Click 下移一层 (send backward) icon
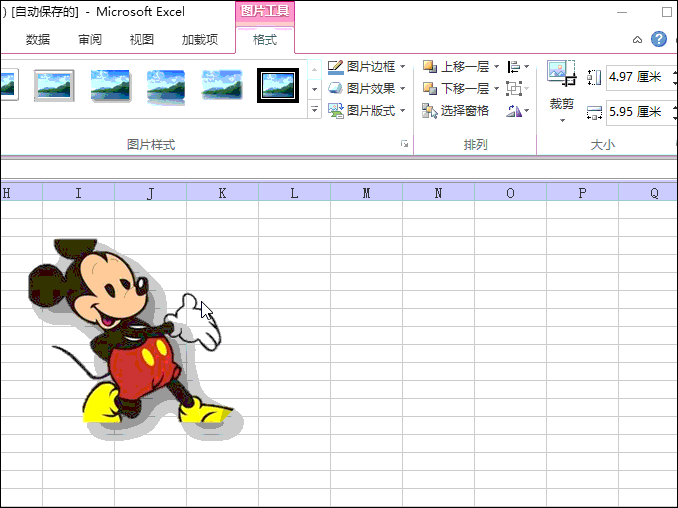The width and height of the screenshot is (678, 508). (430, 89)
